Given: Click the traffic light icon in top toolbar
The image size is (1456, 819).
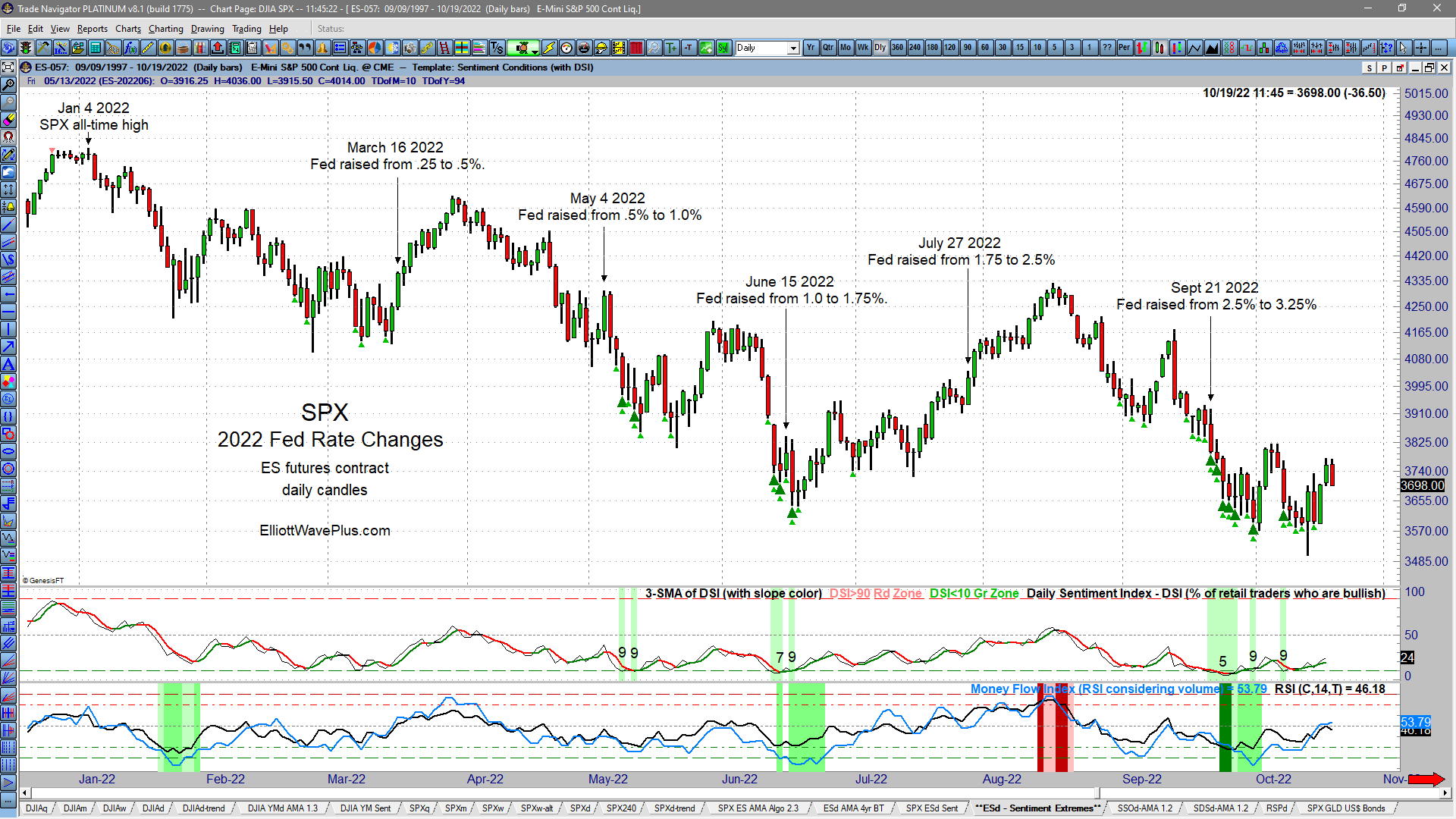Looking at the screenshot, I should pos(25,48).
